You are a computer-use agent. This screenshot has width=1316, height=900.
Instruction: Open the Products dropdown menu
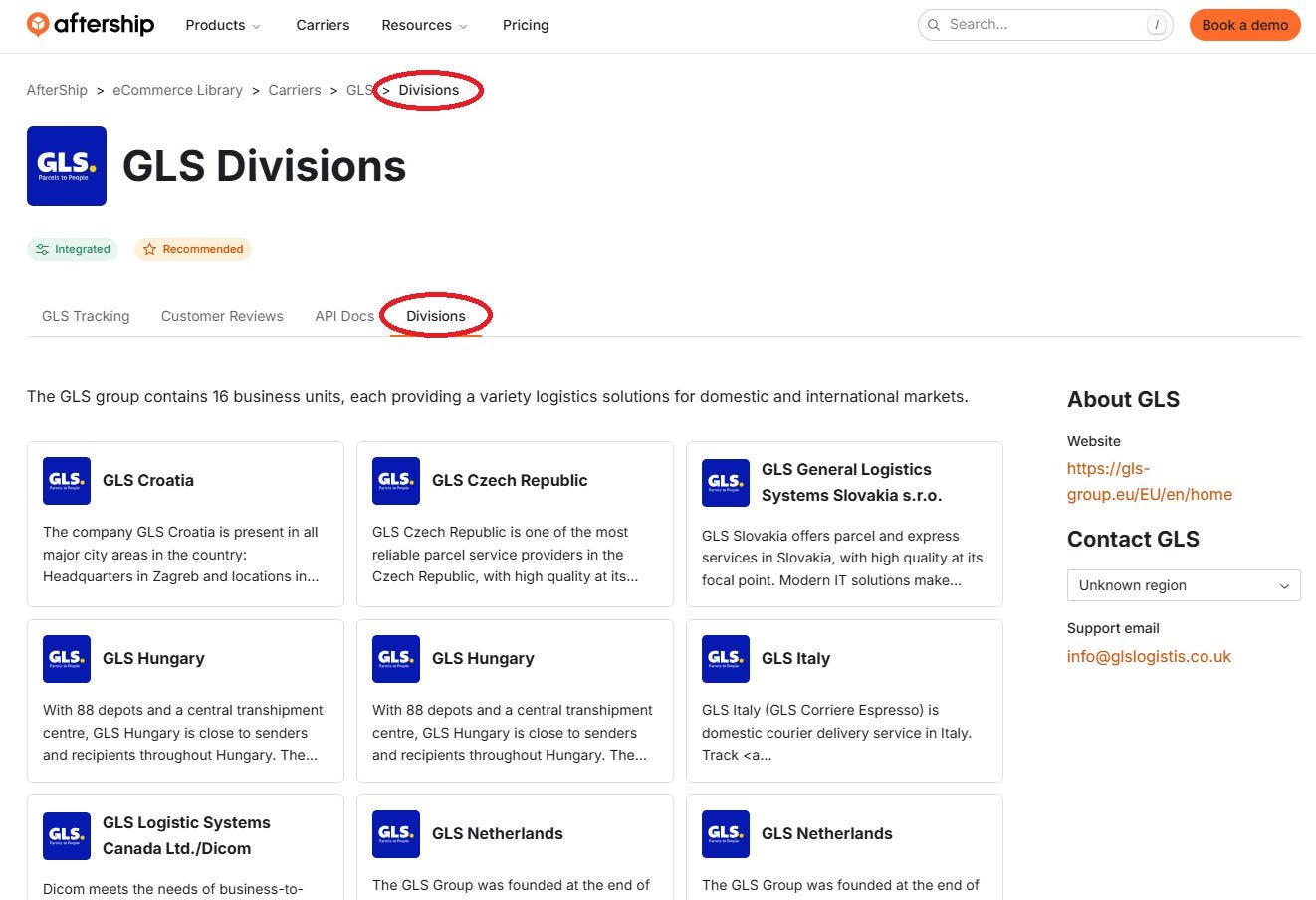pos(223,25)
